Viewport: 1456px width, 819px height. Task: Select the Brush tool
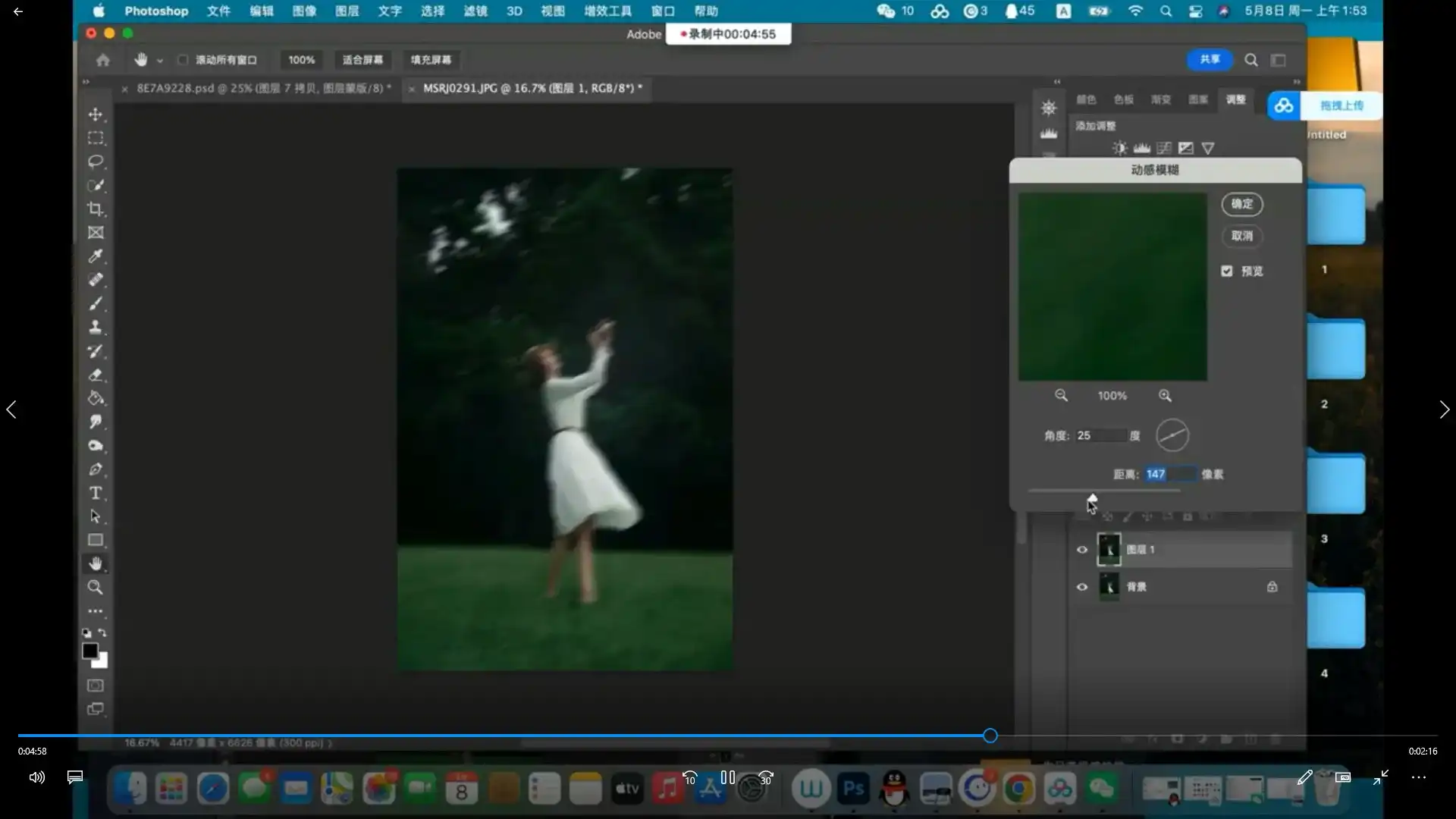coord(96,303)
